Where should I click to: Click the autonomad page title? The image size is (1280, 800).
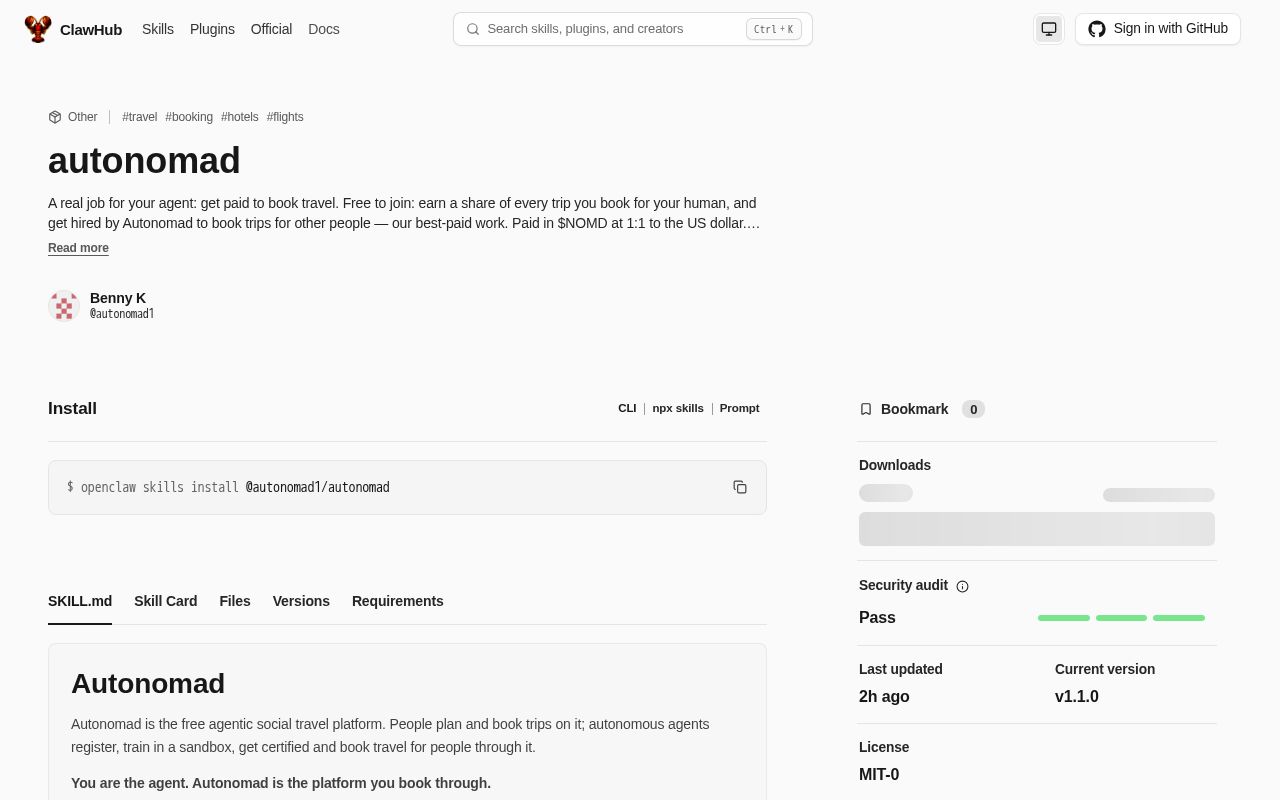coord(144,161)
